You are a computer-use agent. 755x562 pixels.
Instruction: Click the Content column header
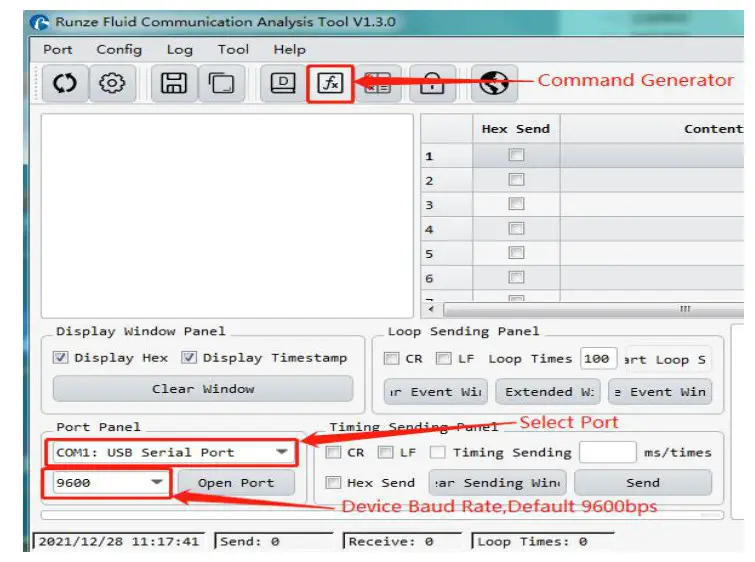tap(652, 129)
